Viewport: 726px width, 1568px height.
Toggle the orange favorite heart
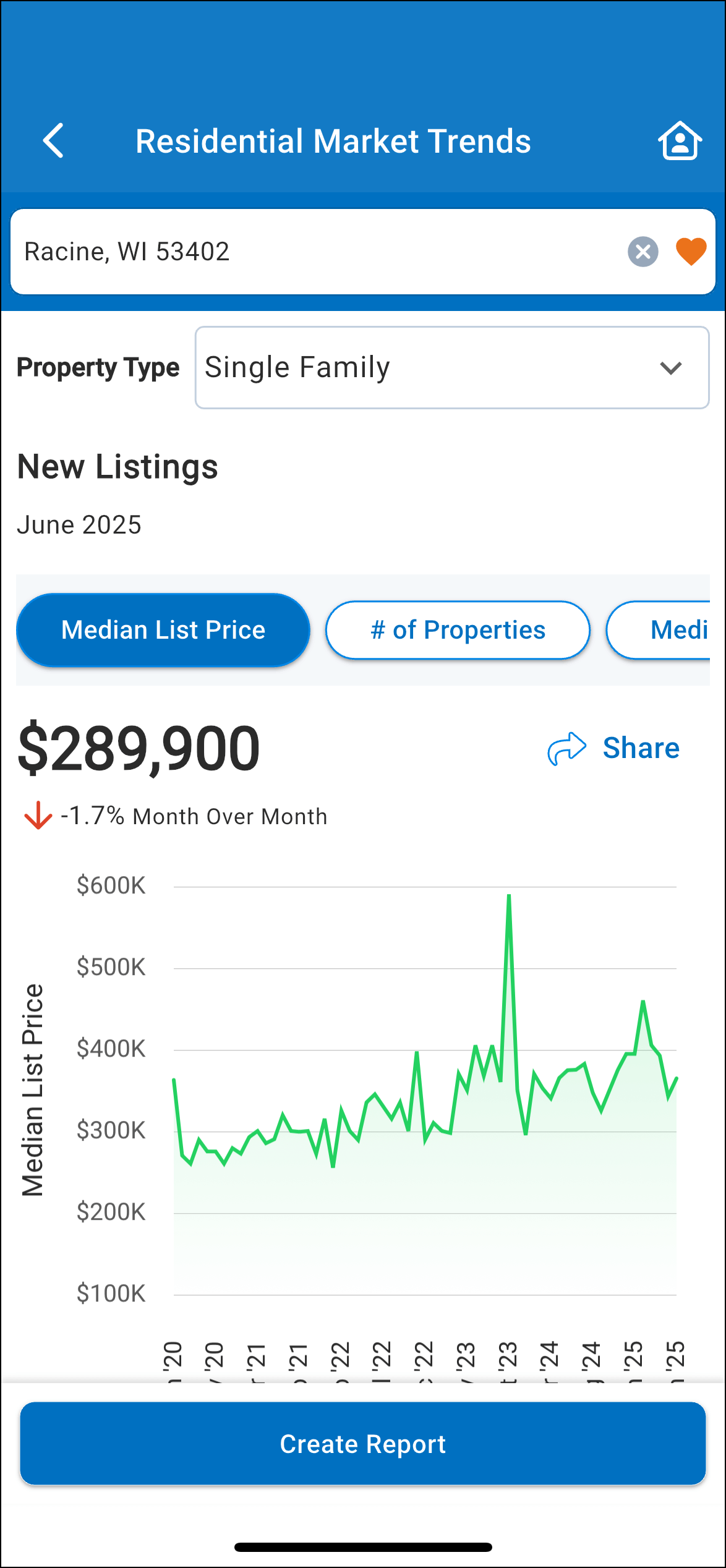[x=691, y=252]
